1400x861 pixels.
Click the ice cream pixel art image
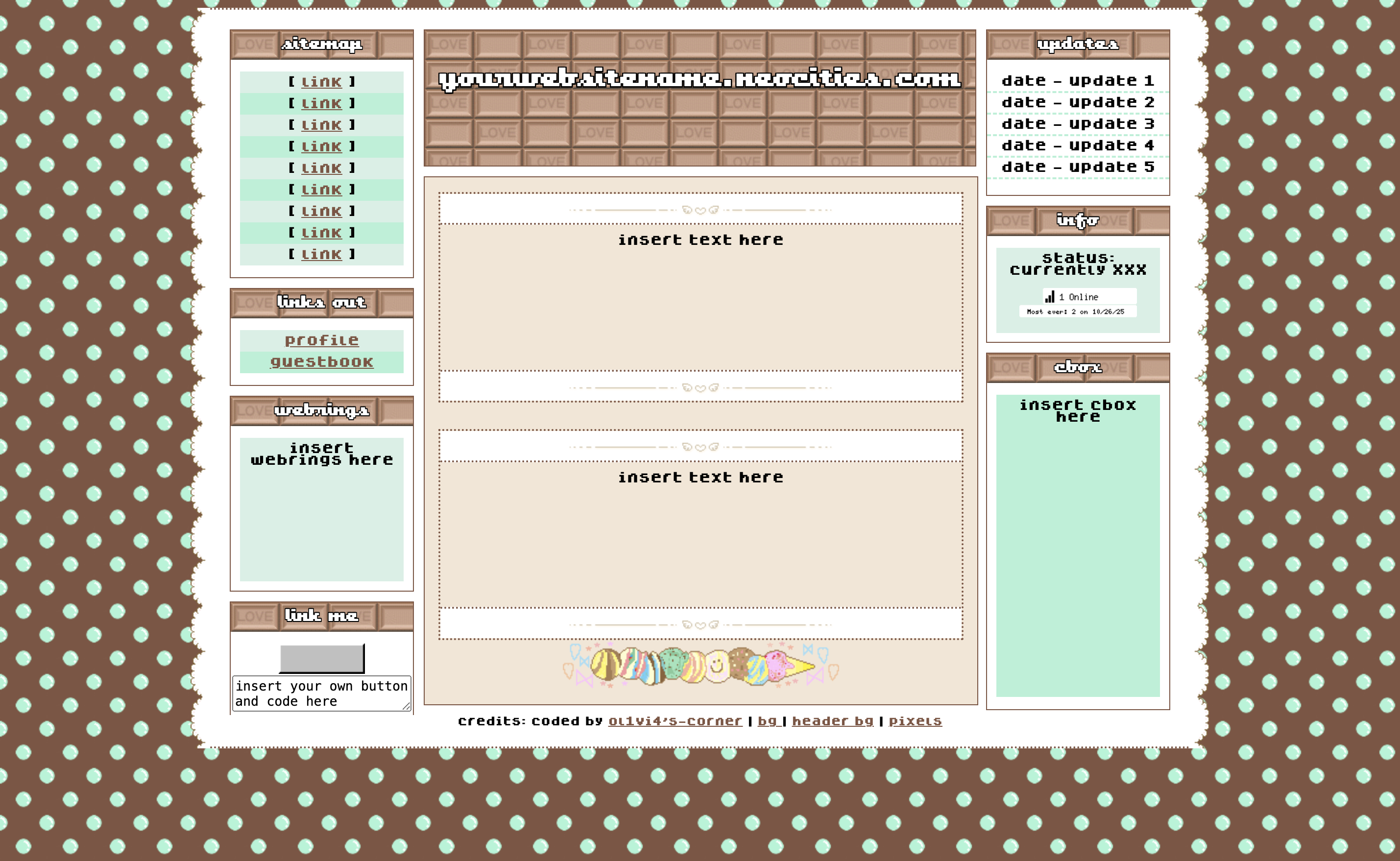(x=700, y=665)
